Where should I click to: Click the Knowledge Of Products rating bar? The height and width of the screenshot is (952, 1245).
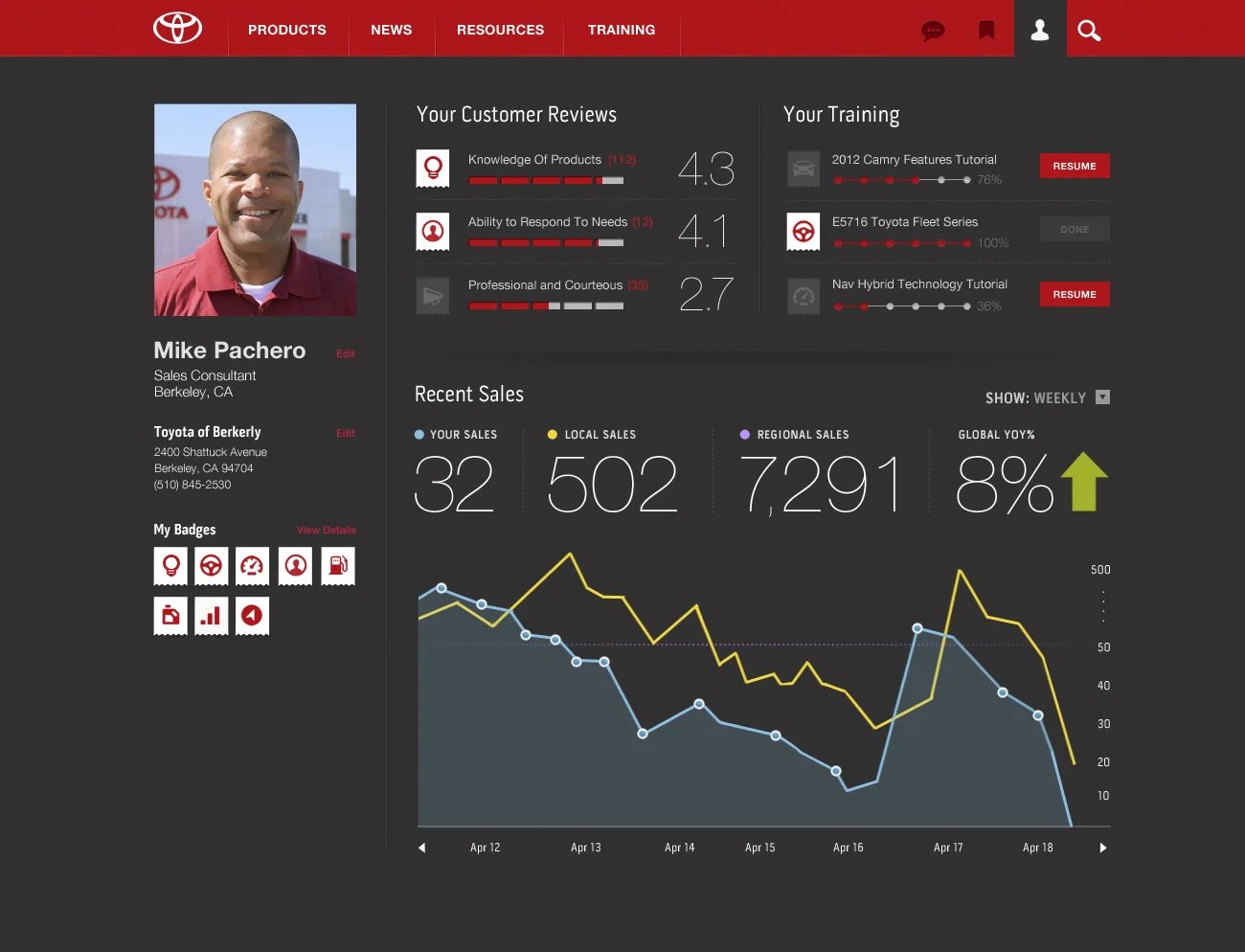(x=546, y=180)
